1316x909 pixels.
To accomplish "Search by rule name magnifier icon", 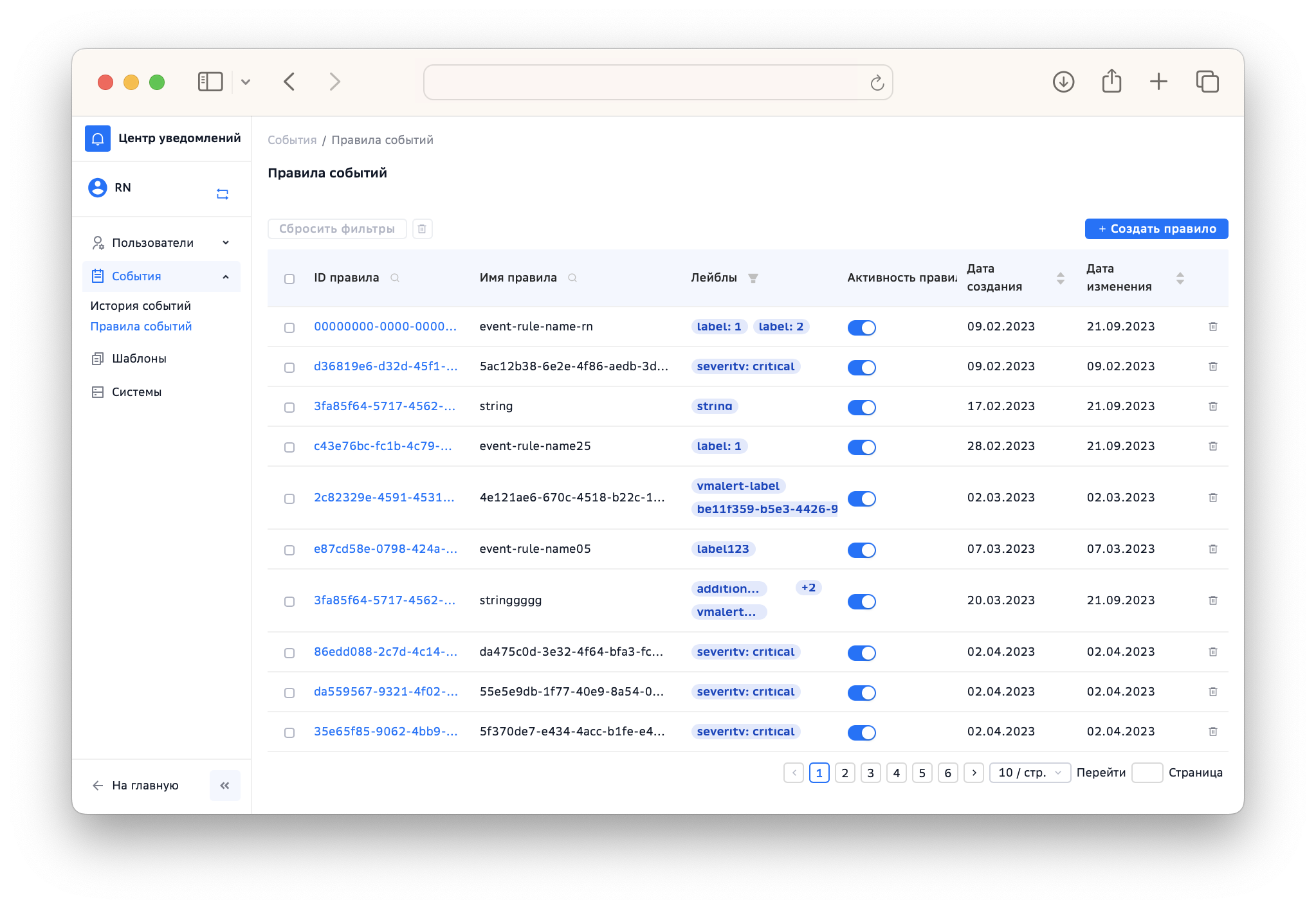I will click(x=572, y=278).
